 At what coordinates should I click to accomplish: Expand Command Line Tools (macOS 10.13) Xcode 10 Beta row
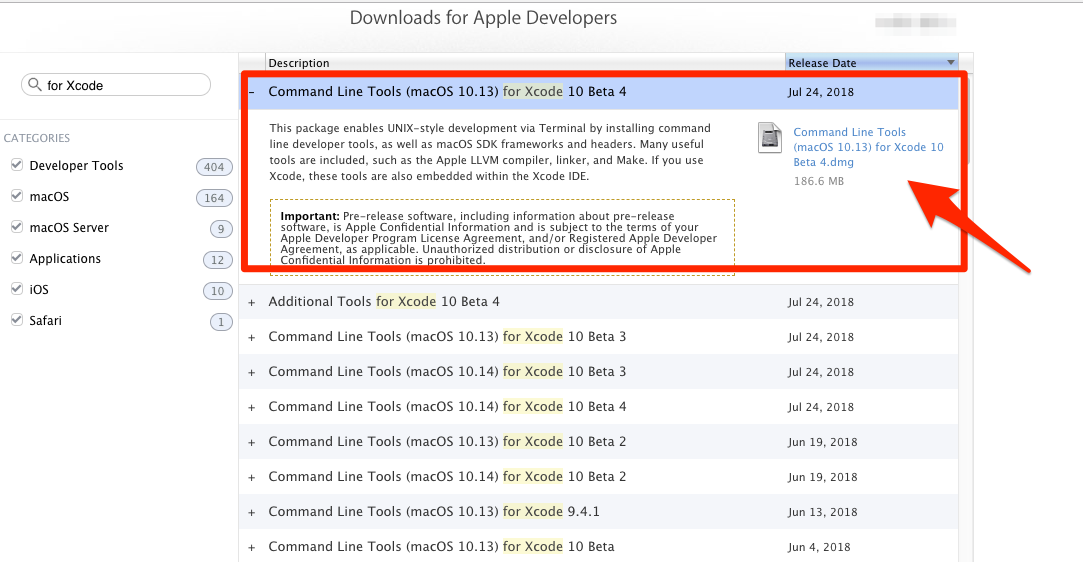pos(252,548)
